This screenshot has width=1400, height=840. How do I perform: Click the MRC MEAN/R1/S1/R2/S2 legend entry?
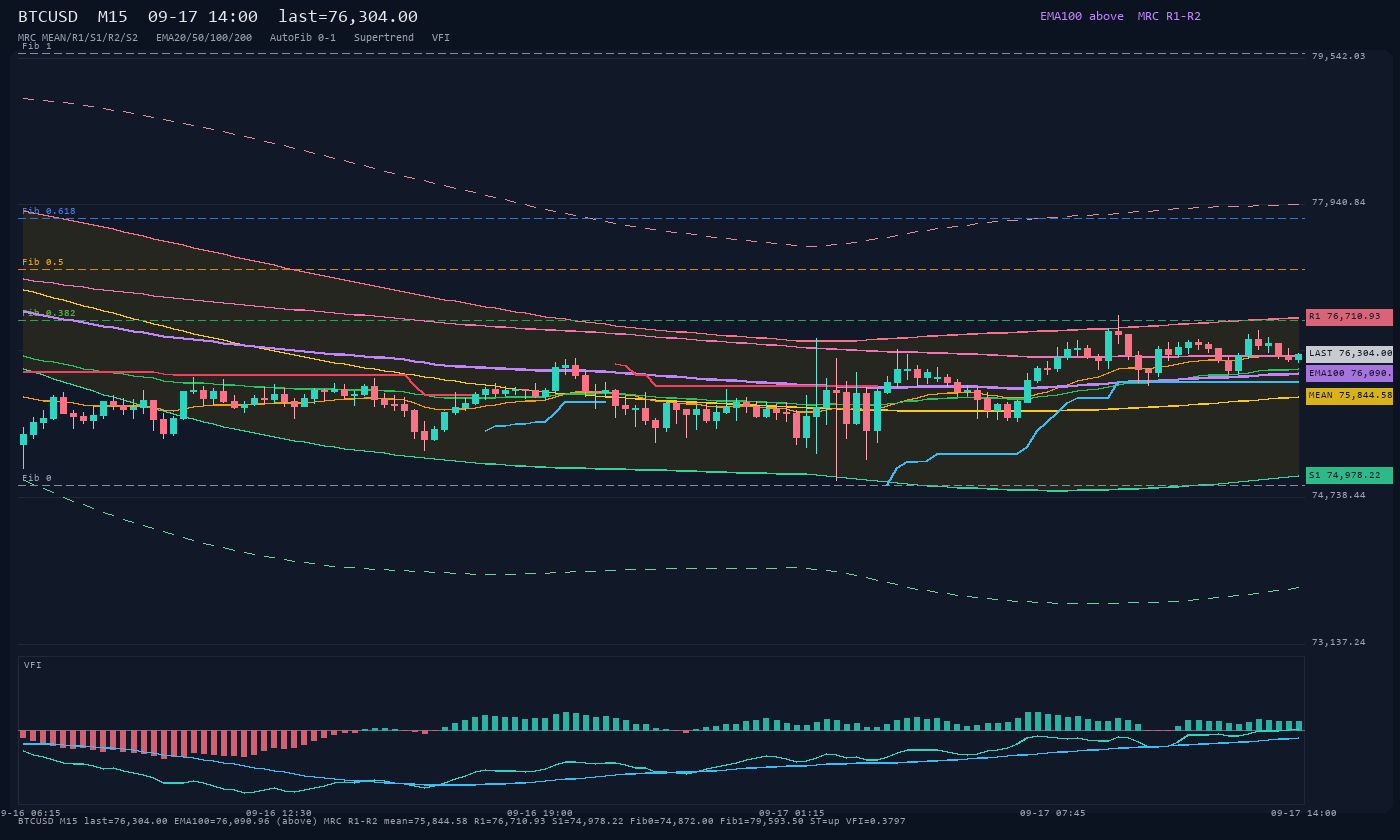pos(78,38)
